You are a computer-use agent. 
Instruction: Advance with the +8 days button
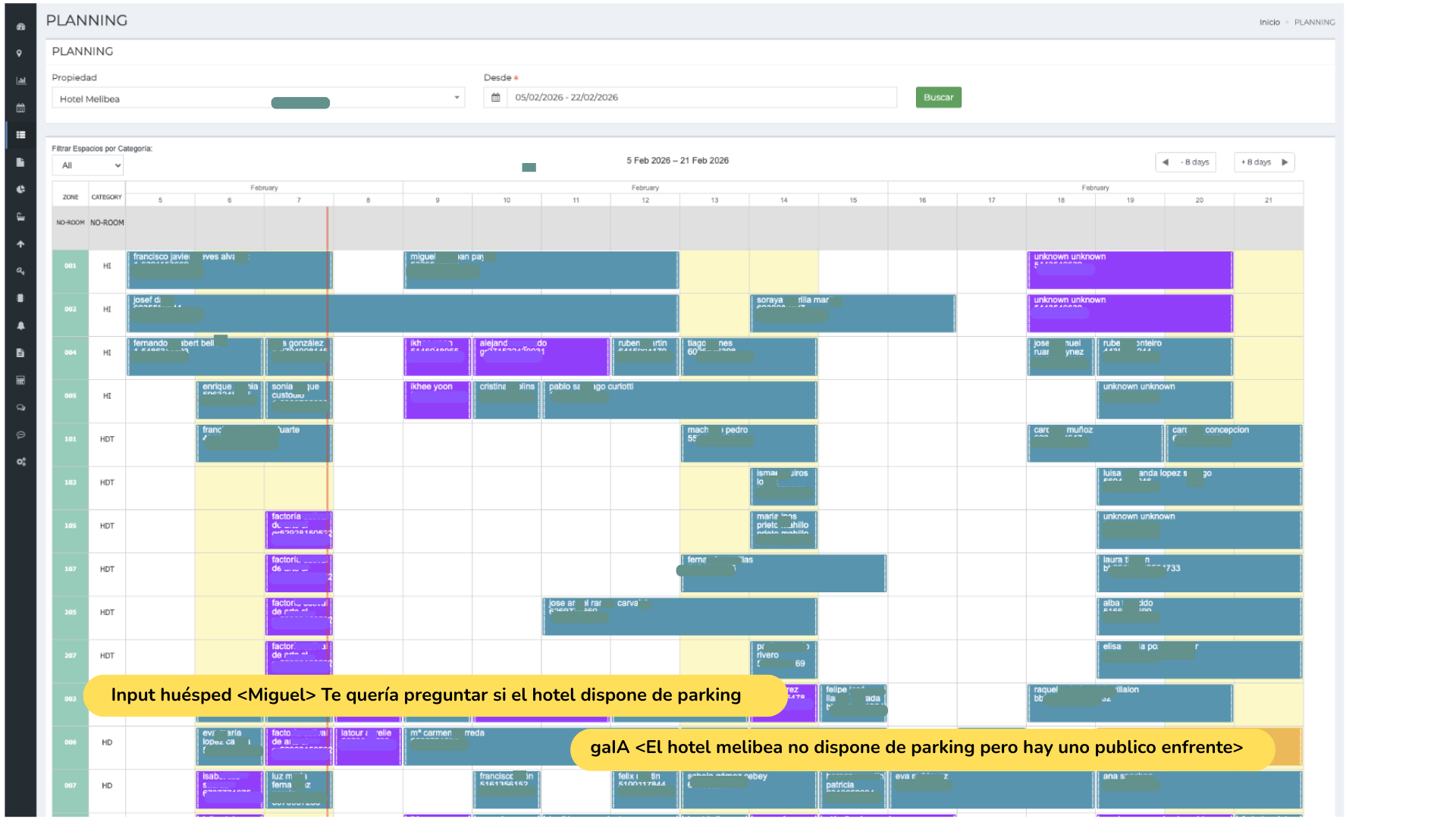point(1264,162)
